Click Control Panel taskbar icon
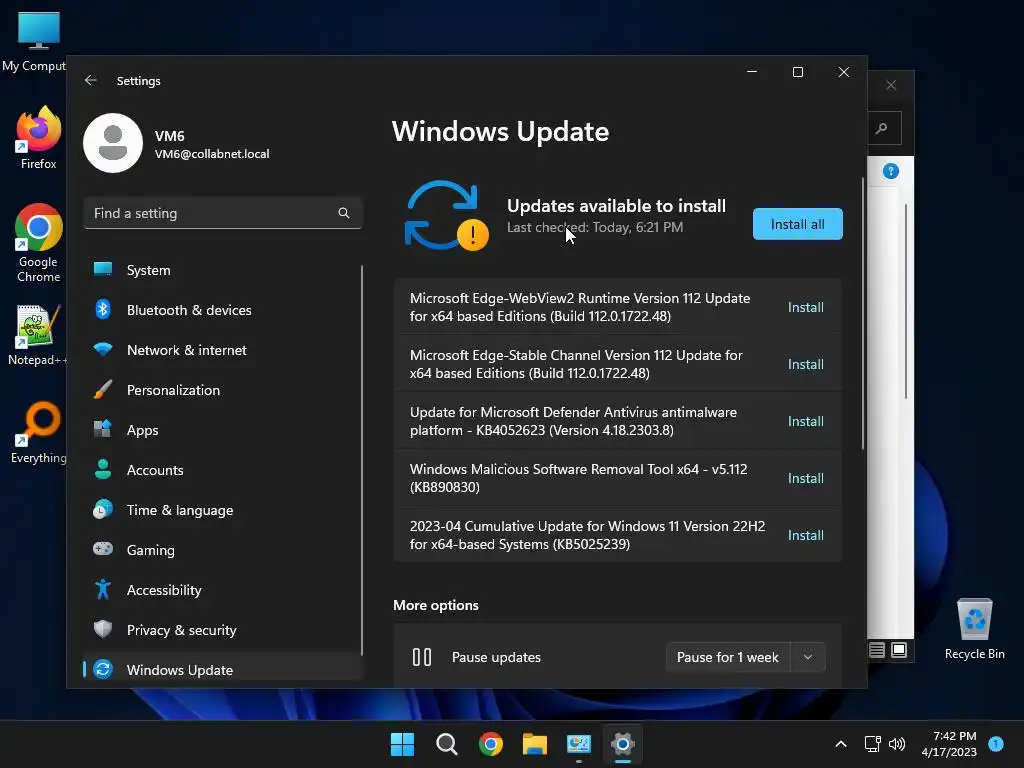This screenshot has width=1024, height=768. [x=579, y=744]
